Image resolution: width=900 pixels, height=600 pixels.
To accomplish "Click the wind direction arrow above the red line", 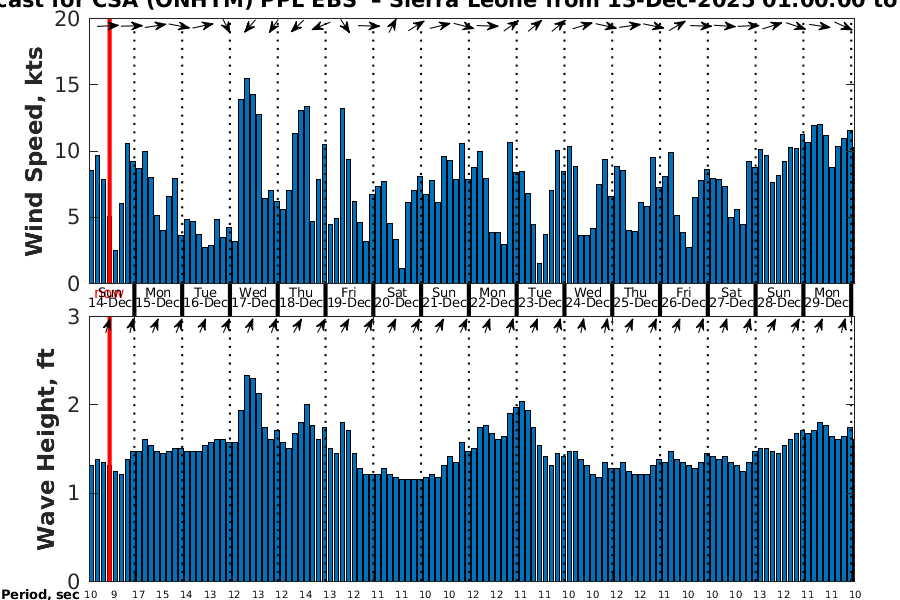I will (x=109, y=26).
